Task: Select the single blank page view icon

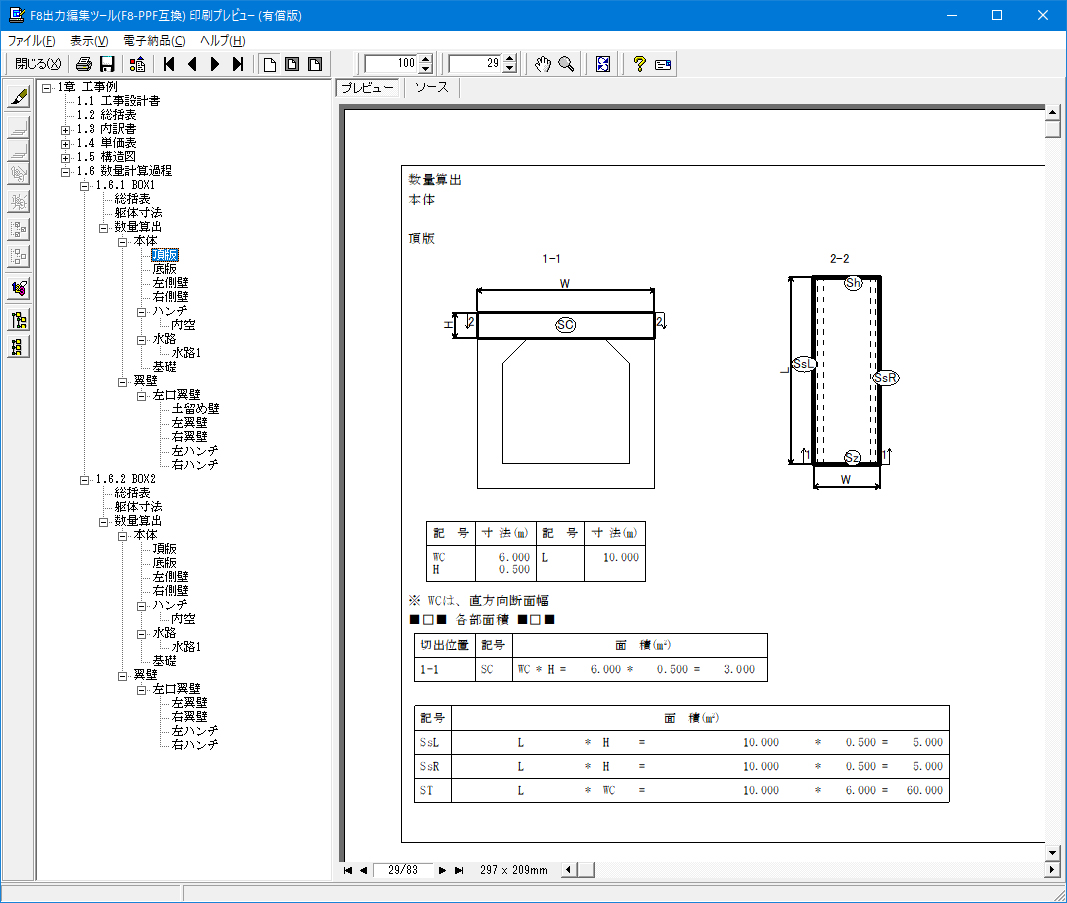Action: coord(270,64)
